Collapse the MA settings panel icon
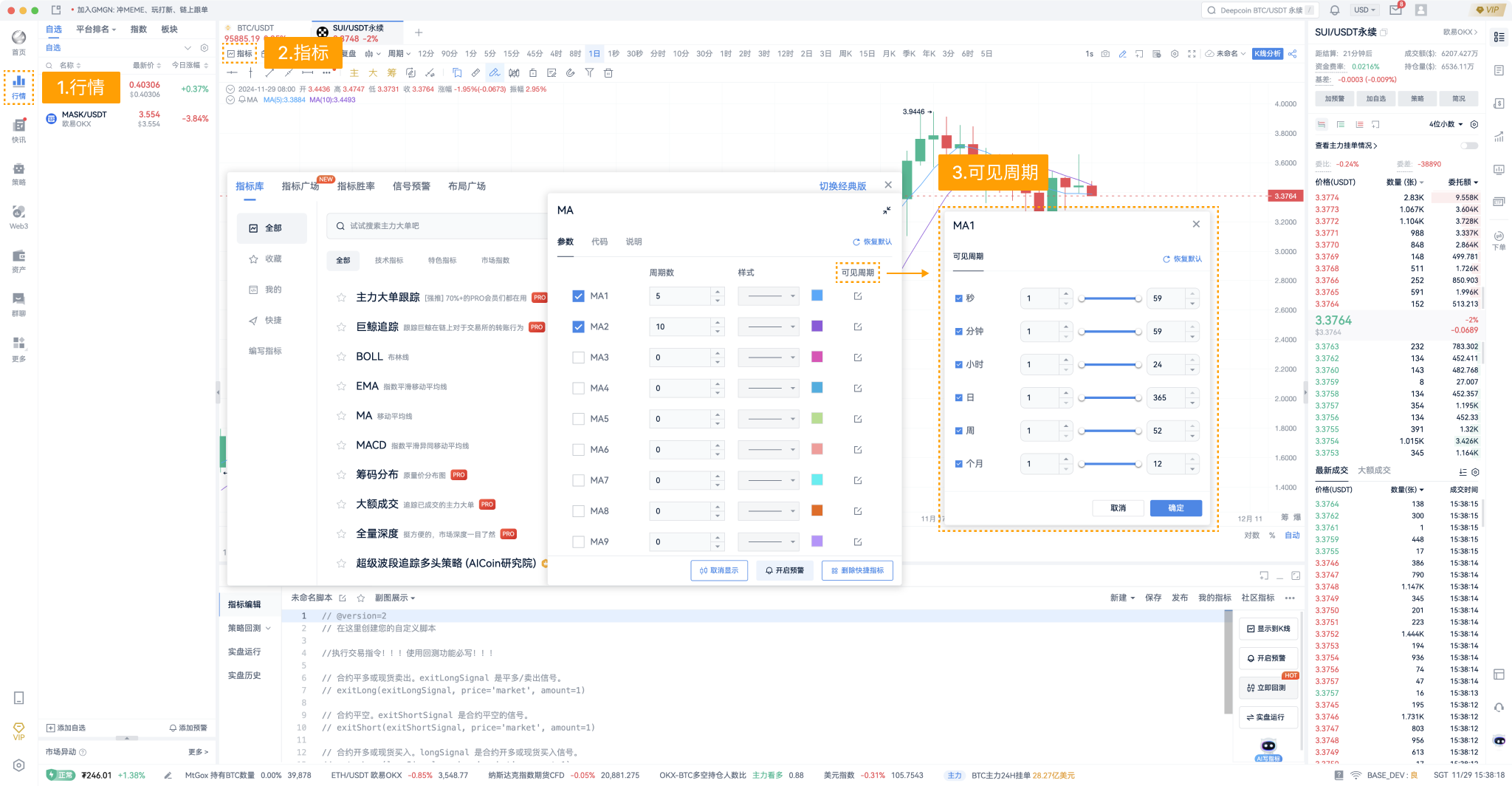 point(887,211)
